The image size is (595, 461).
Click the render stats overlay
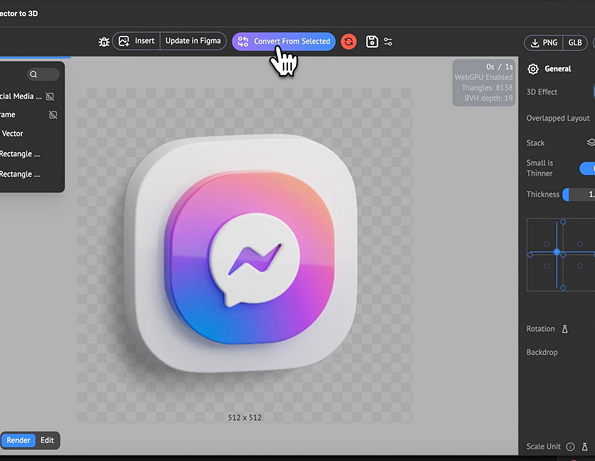click(483, 82)
